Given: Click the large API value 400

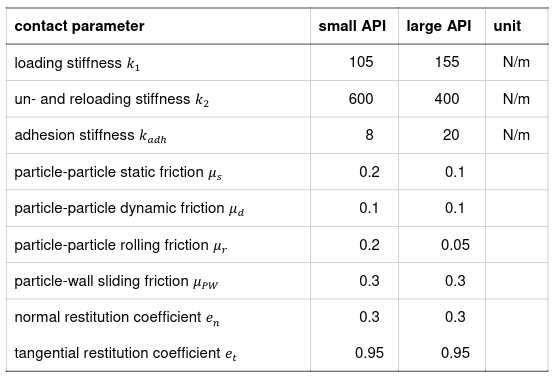Looking at the screenshot, I should (x=447, y=99).
